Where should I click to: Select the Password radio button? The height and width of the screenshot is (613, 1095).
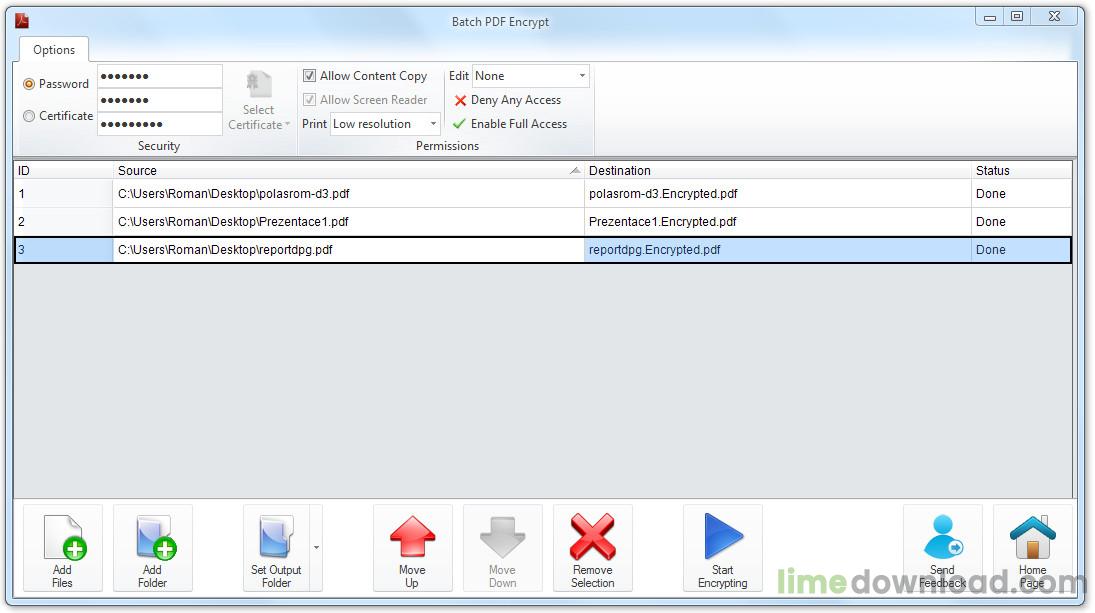coord(29,84)
